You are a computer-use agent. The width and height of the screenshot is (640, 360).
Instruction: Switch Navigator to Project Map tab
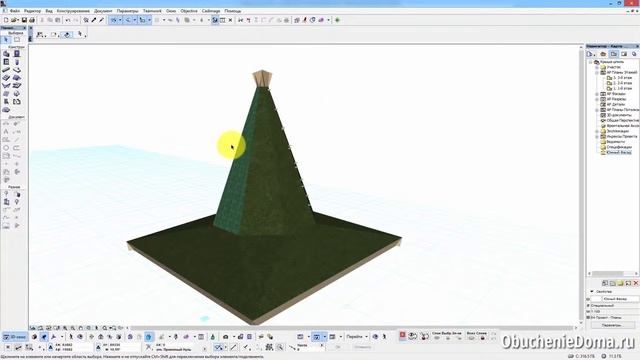[603, 54]
